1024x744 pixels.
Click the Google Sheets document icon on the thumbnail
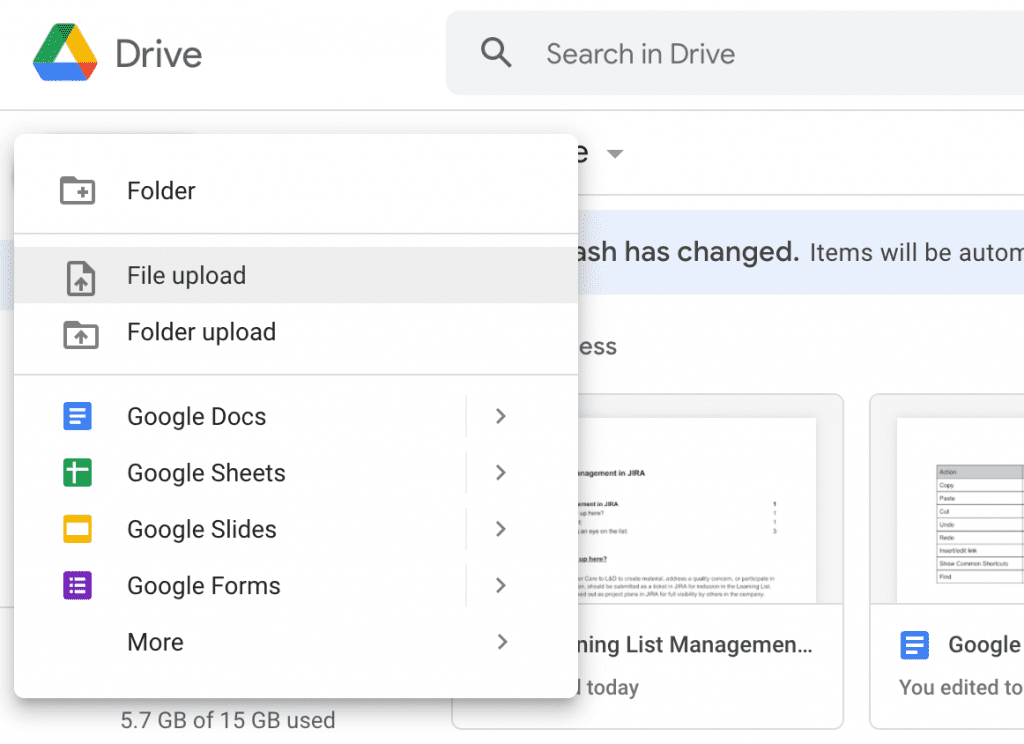coord(914,645)
